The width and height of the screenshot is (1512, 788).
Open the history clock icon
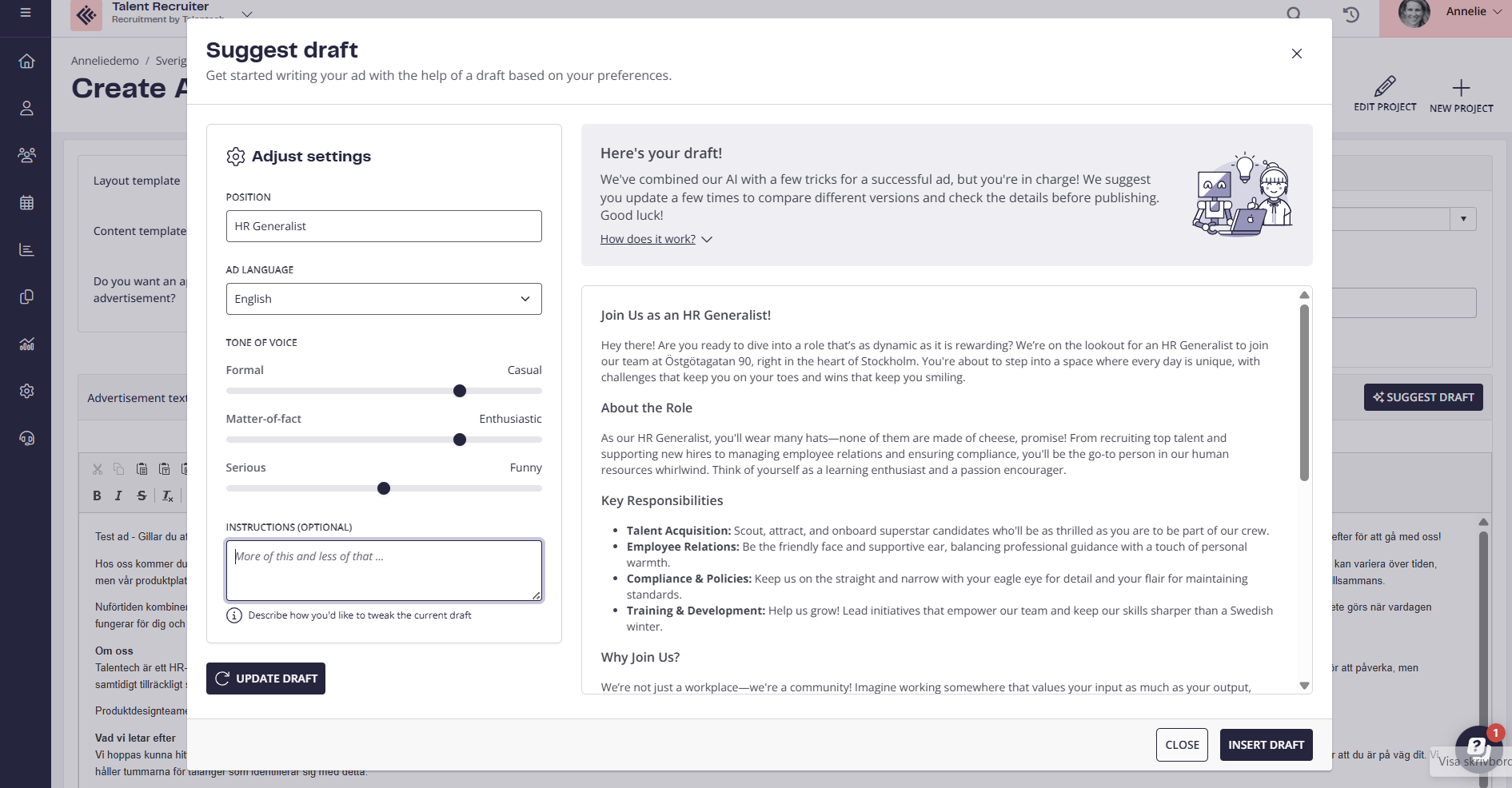[x=1351, y=14]
